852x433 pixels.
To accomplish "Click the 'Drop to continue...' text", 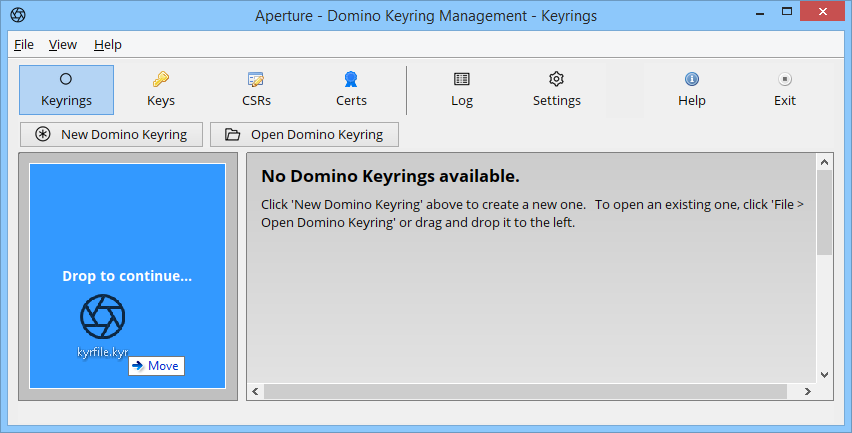I will (127, 276).
